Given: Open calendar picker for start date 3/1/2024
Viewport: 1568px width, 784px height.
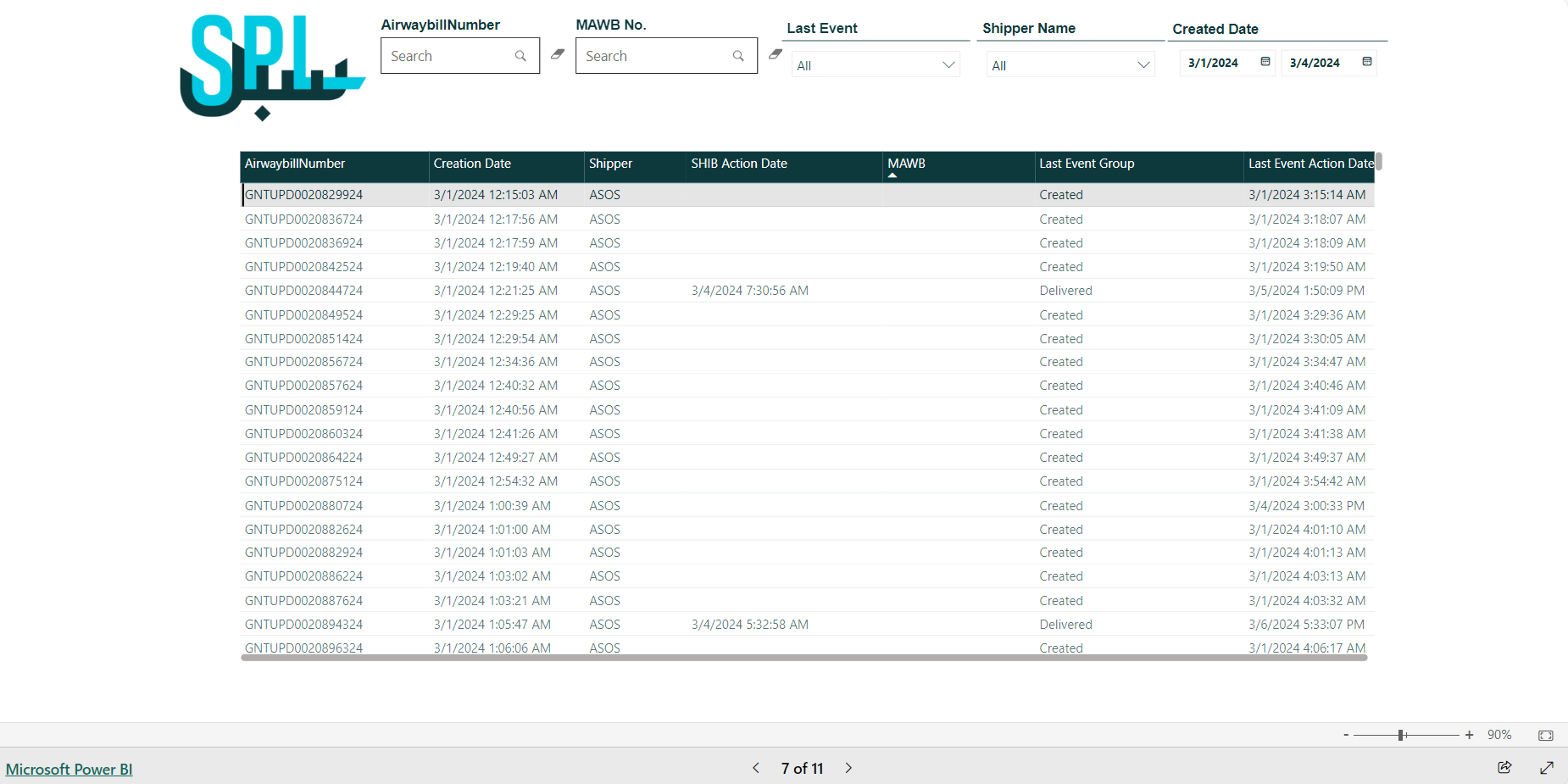Looking at the screenshot, I should point(1265,62).
